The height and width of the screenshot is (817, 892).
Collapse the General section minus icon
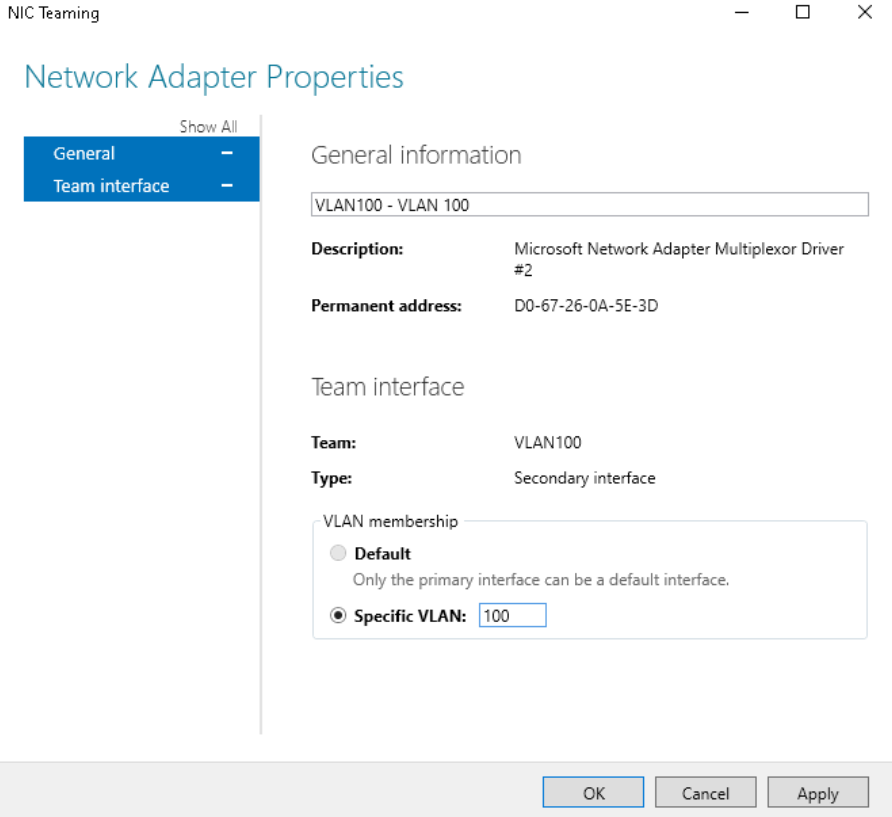(227, 153)
